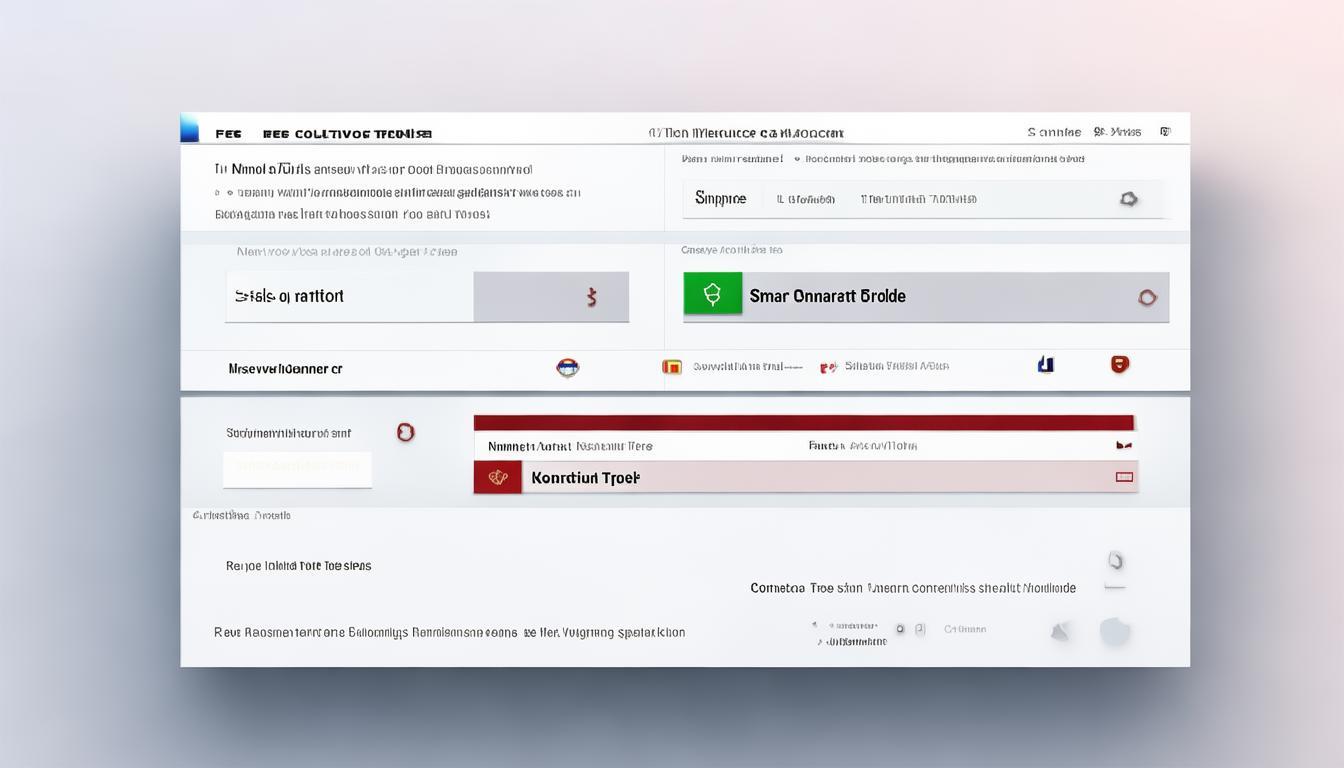Click the dark red bar above the Nnmnett row
Image resolution: width=1344 pixels, height=768 pixels.
pyautogui.click(x=803, y=423)
